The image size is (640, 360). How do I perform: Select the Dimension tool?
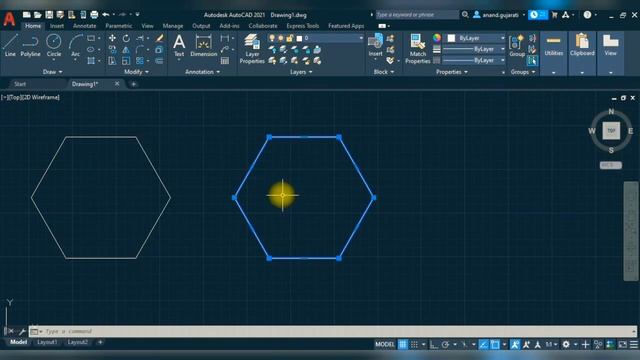point(204,45)
